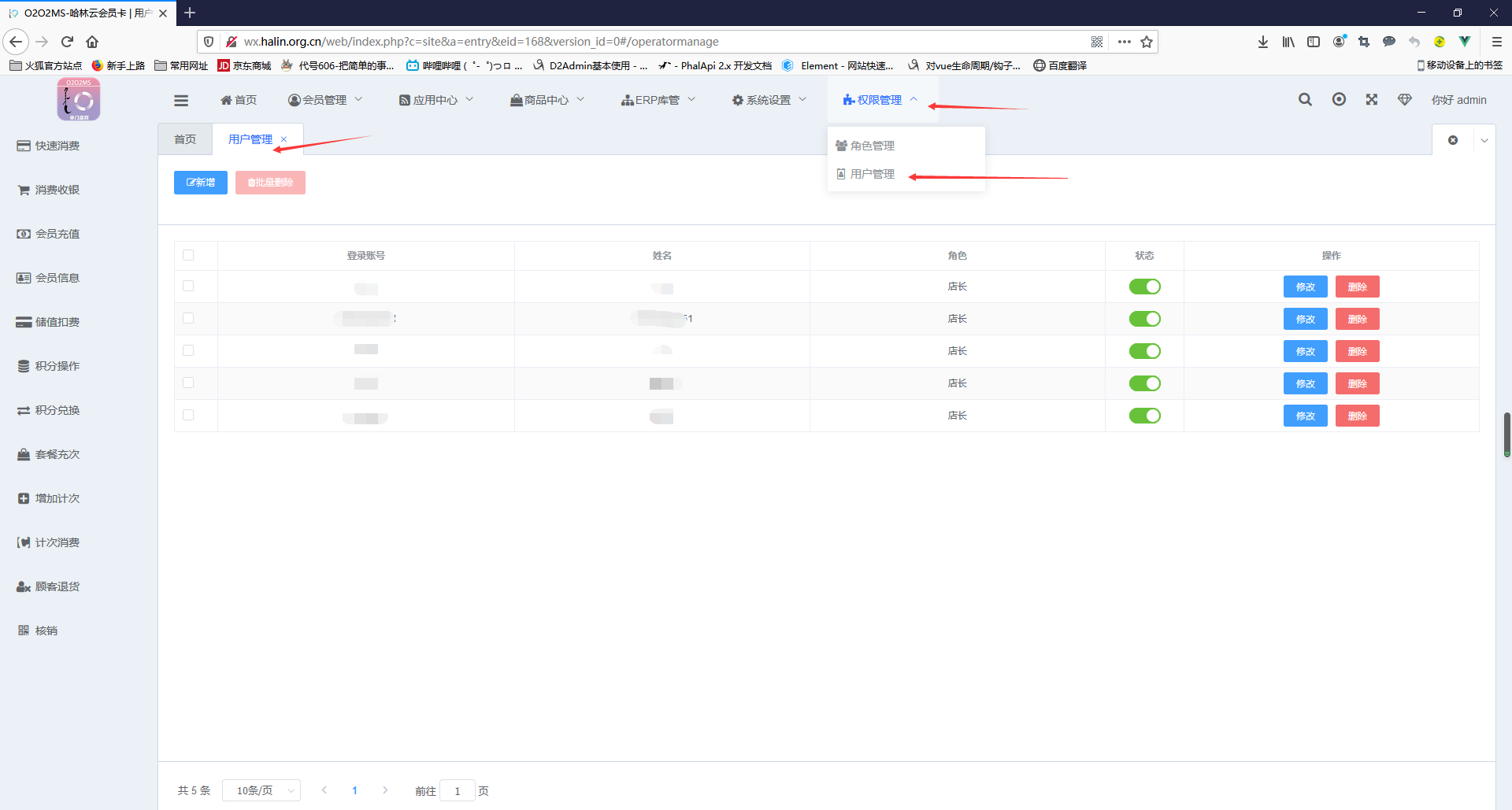The image size is (1512, 810).
Task: Open the 京东商城 bookmark
Action: [x=244, y=65]
